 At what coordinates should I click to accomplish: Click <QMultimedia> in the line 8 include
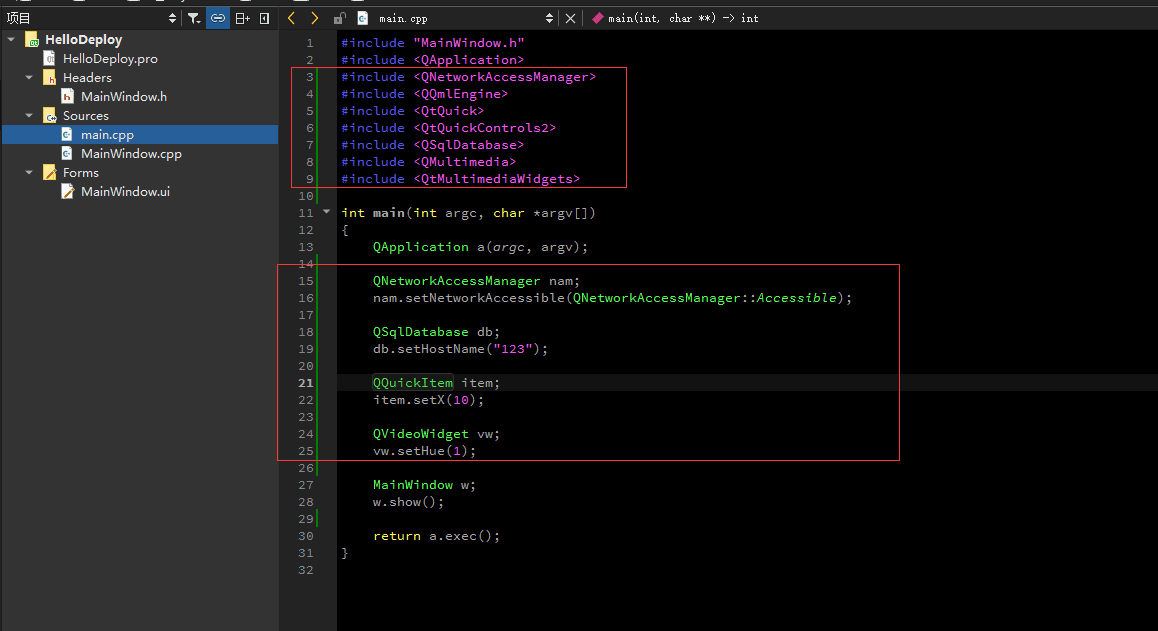(x=465, y=162)
